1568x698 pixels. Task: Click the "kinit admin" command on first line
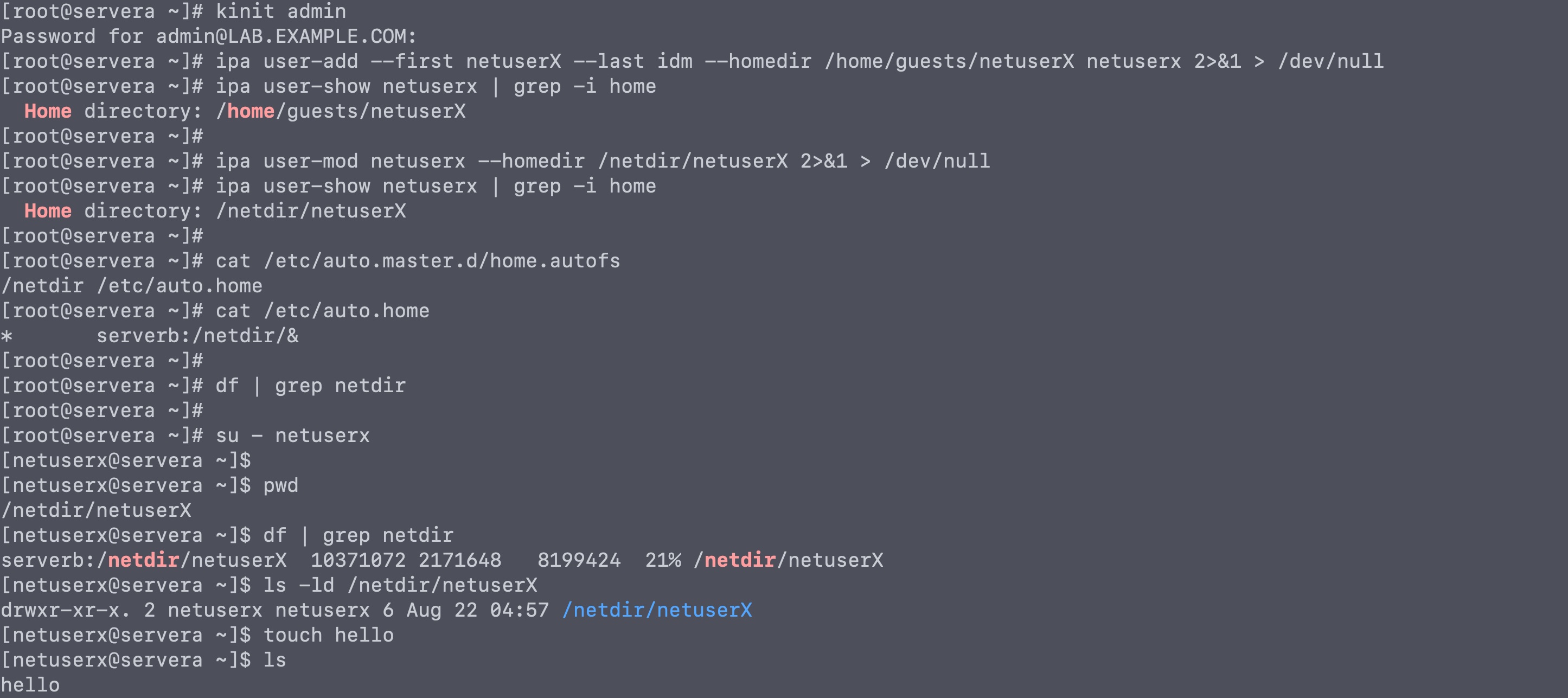pyautogui.click(x=280, y=11)
